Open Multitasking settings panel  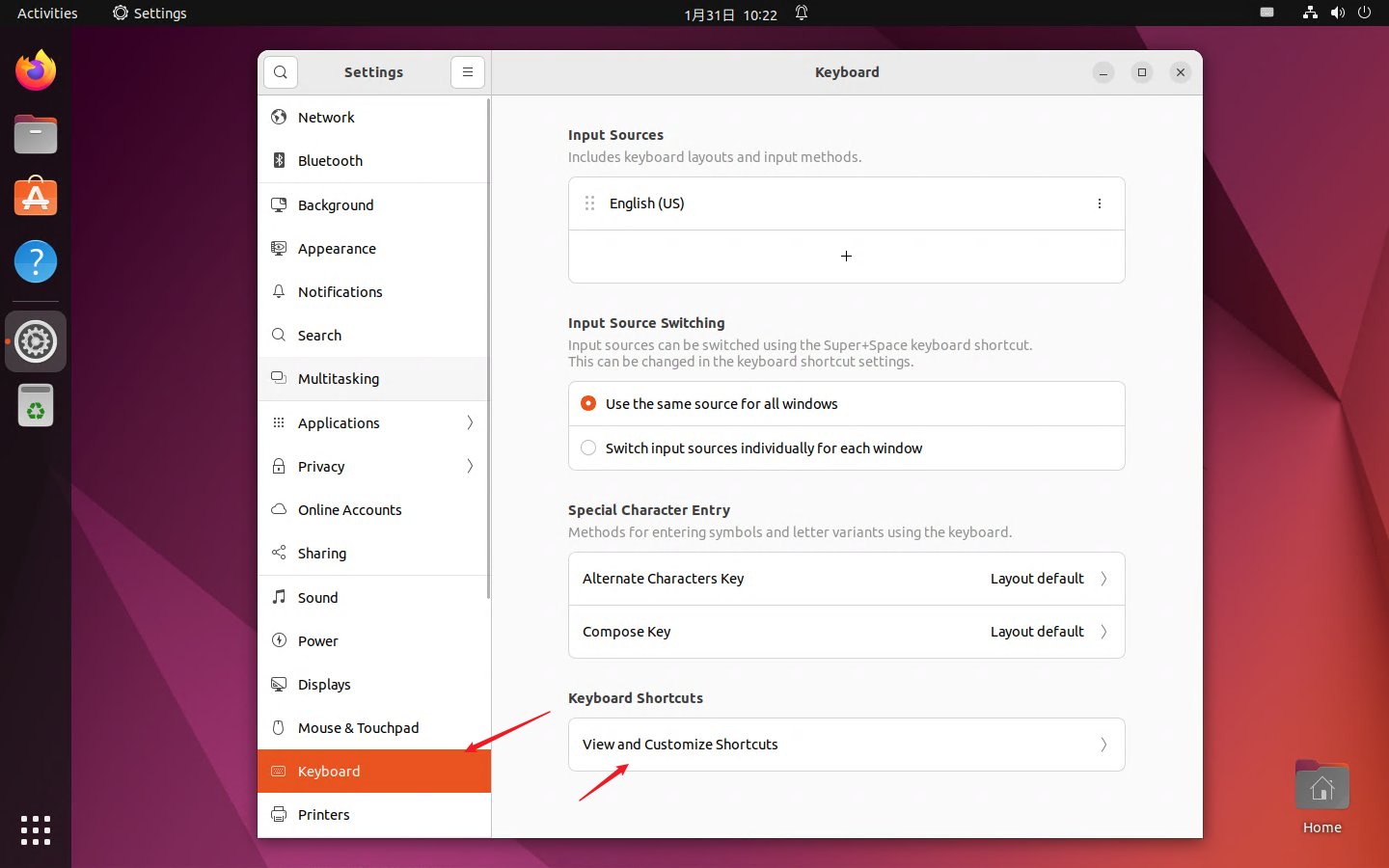(374, 378)
